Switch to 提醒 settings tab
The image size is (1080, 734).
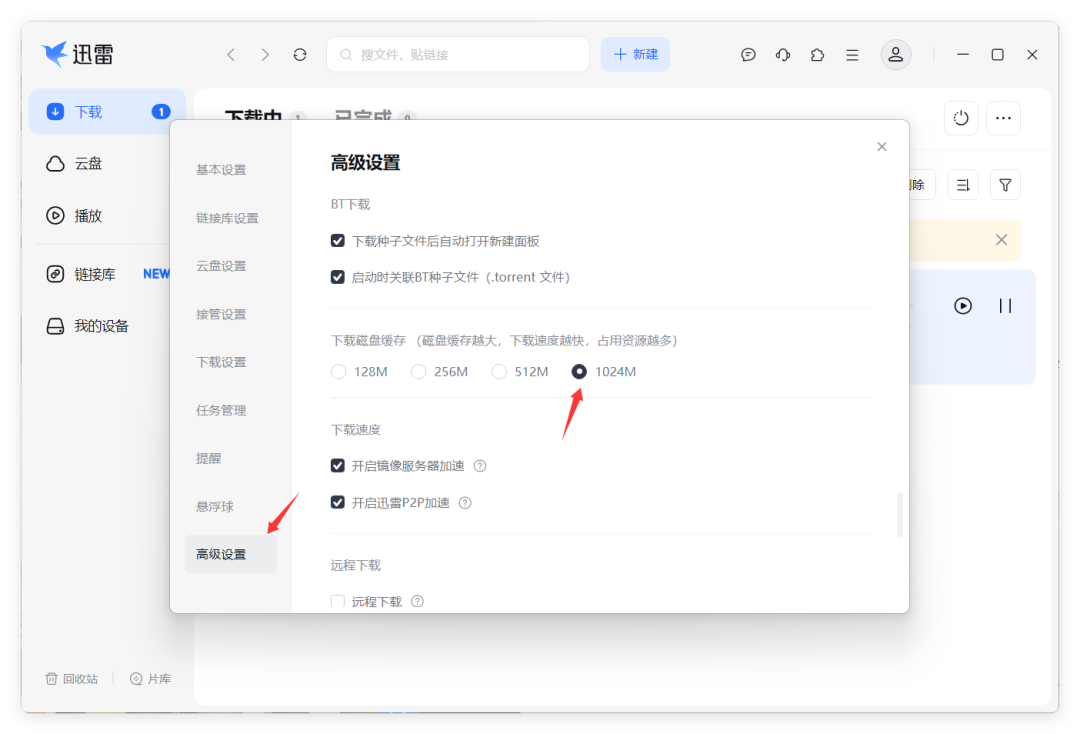point(209,459)
